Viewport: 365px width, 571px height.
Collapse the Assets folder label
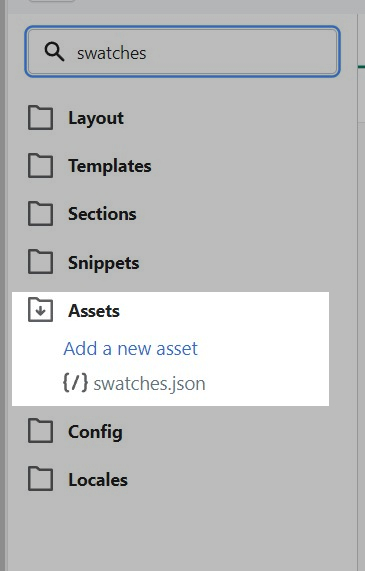click(94, 311)
